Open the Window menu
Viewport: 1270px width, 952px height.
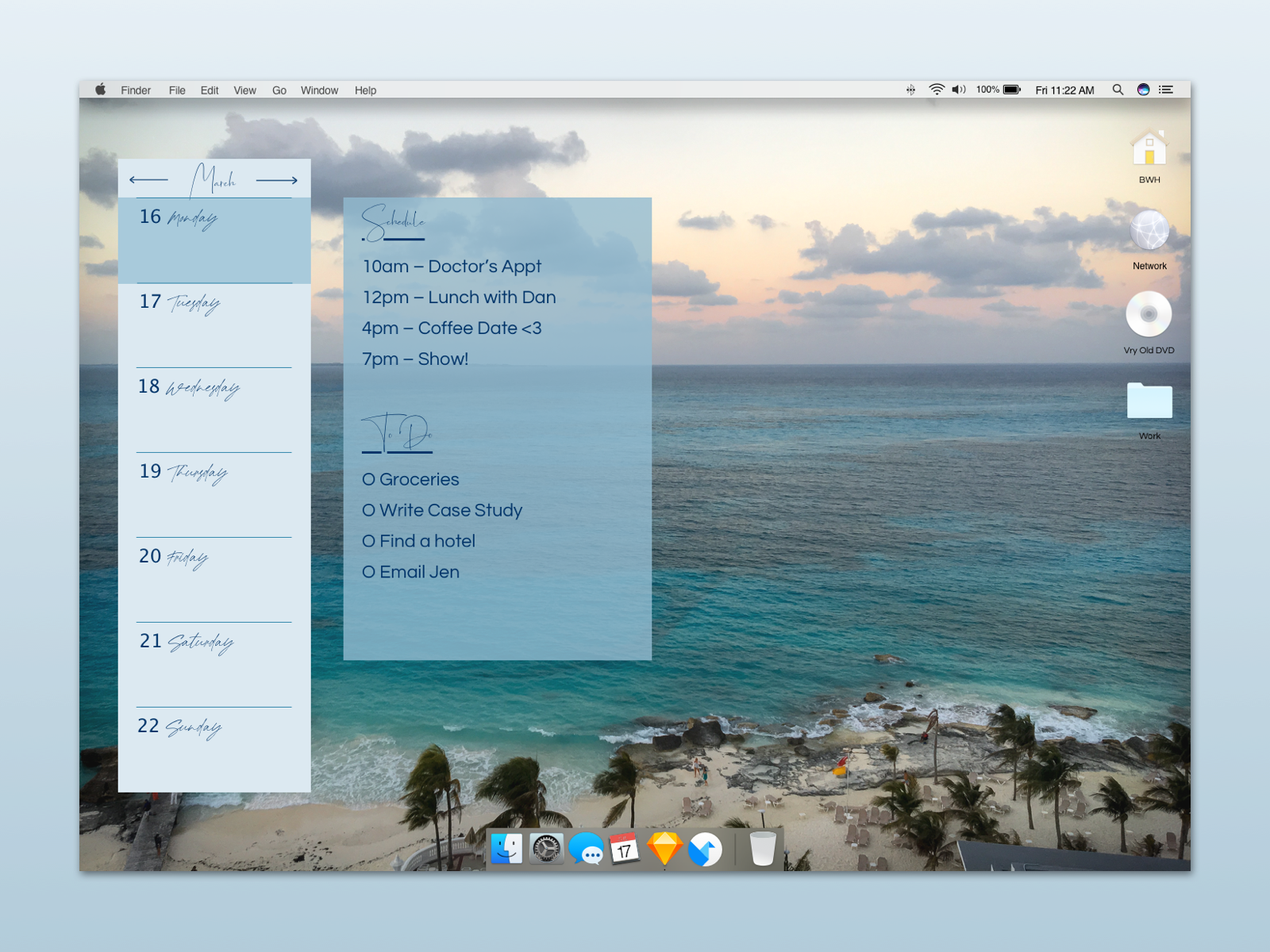319,90
